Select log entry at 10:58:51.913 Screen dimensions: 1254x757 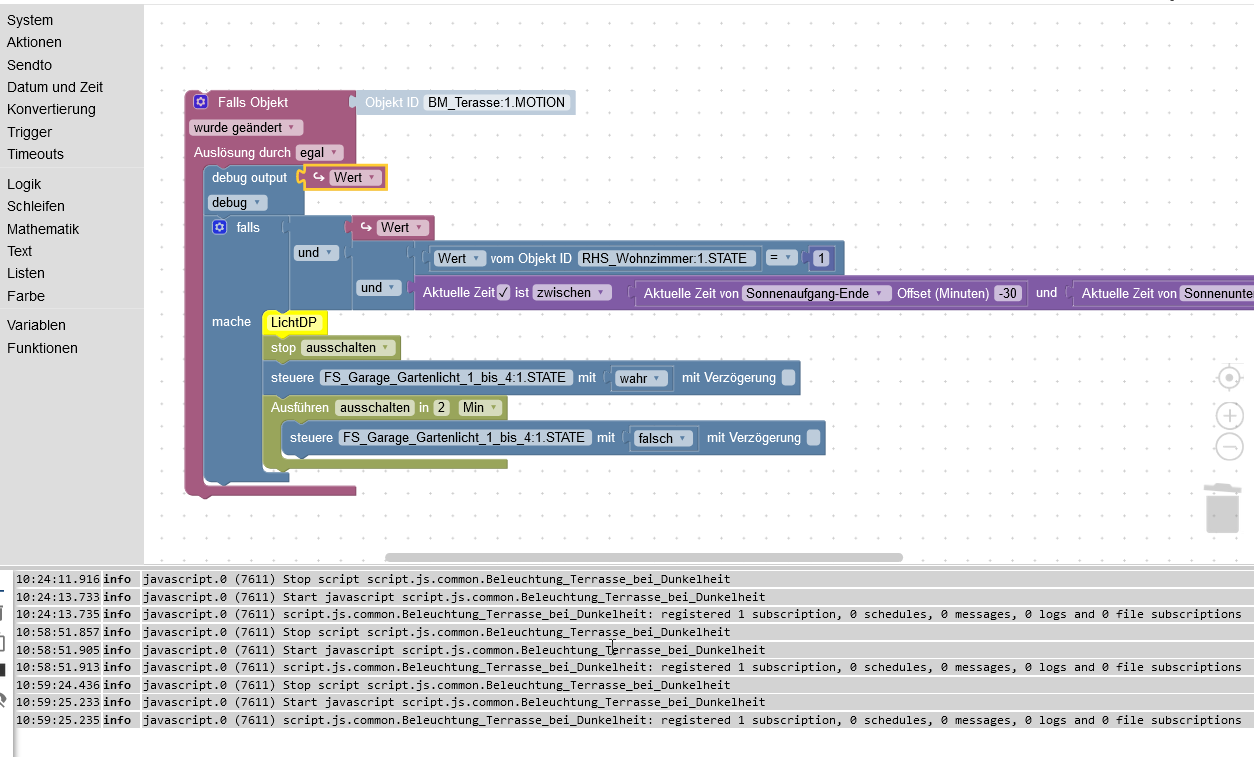pos(634,667)
